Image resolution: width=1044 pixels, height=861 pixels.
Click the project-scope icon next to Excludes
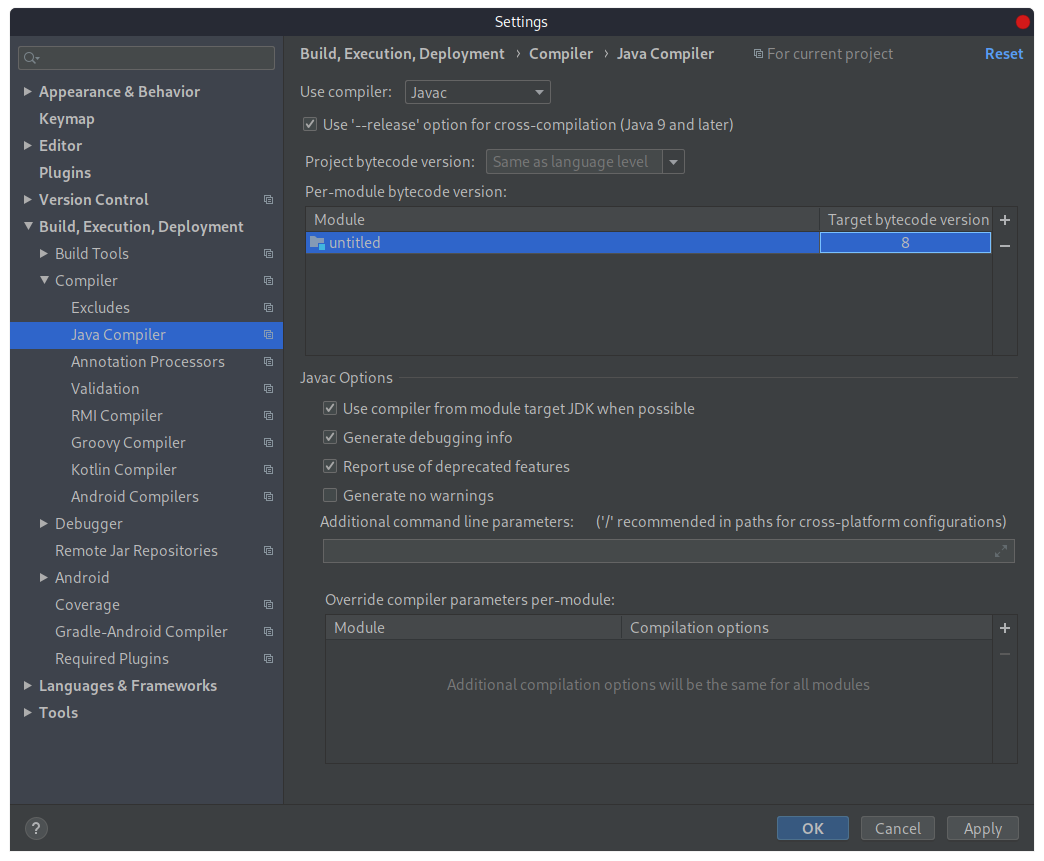(x=268, y=307)
